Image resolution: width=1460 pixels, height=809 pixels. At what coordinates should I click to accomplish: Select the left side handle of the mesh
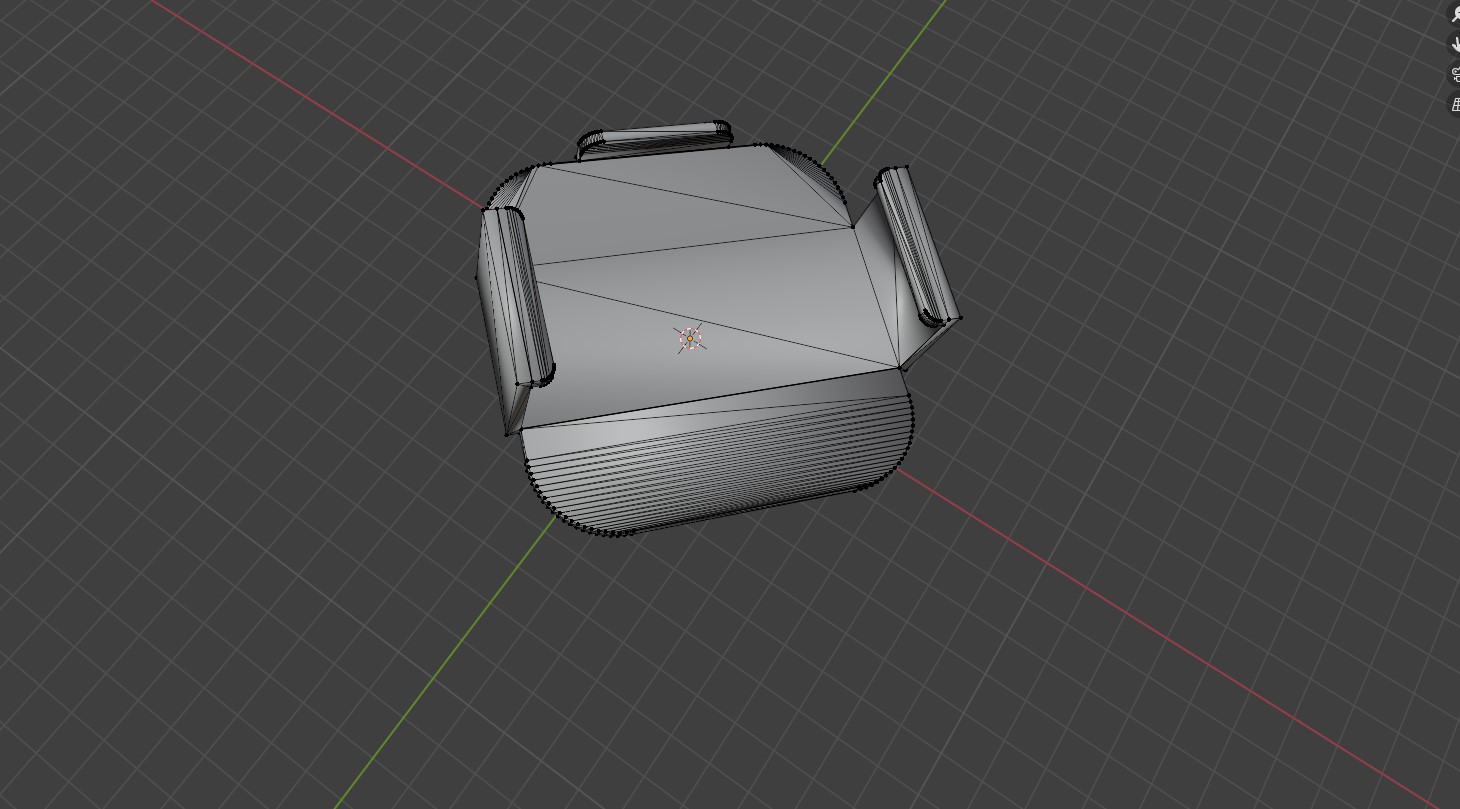tap(517, 300)
